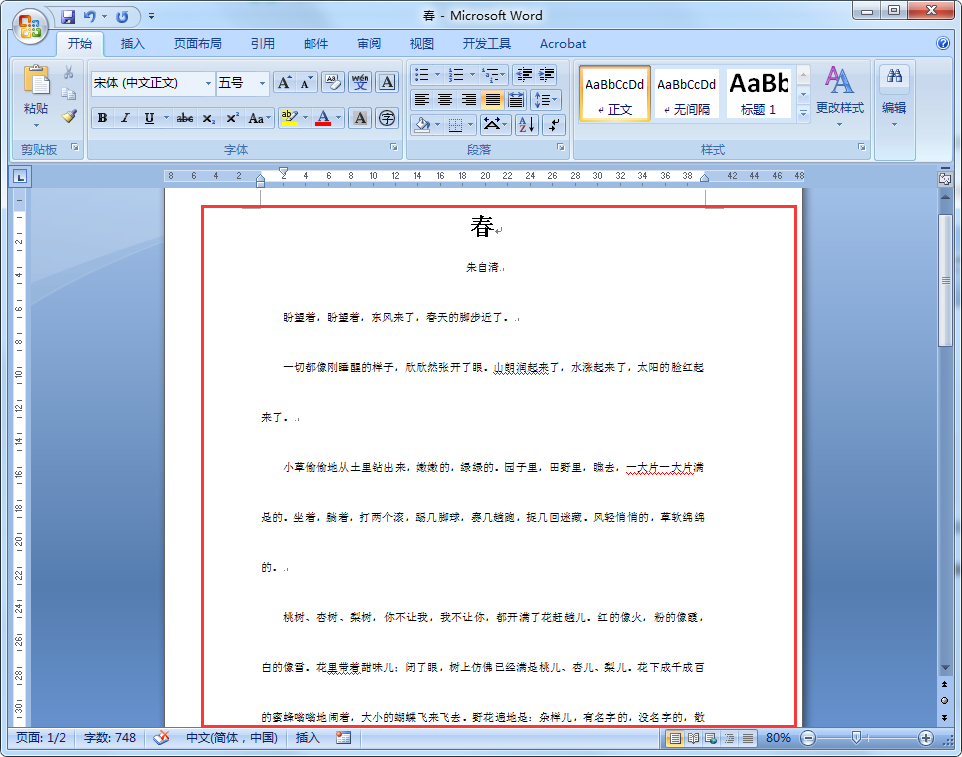Open Word Help question mark

(944, 43)
